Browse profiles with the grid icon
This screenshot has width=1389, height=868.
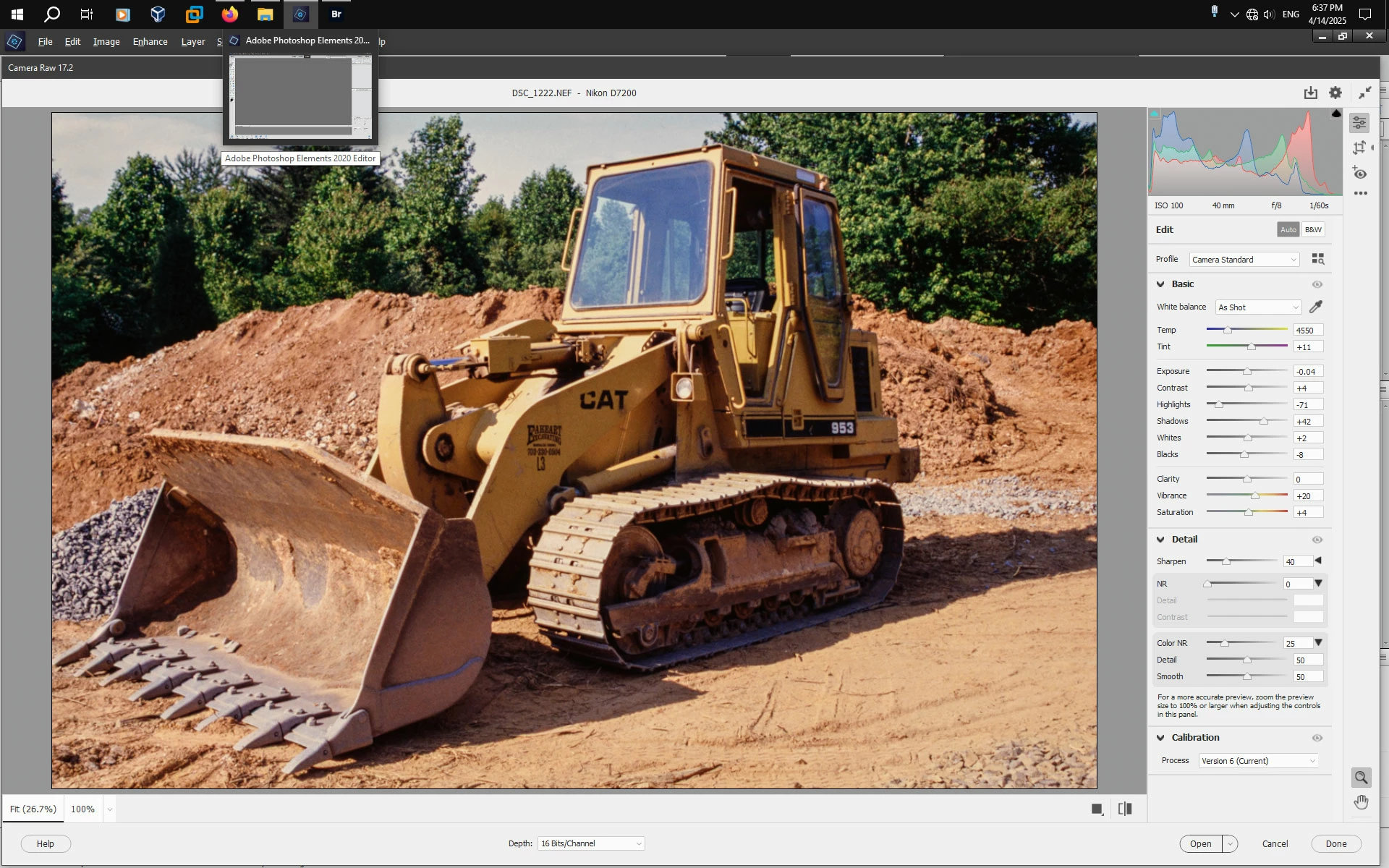pos(1317,259)
